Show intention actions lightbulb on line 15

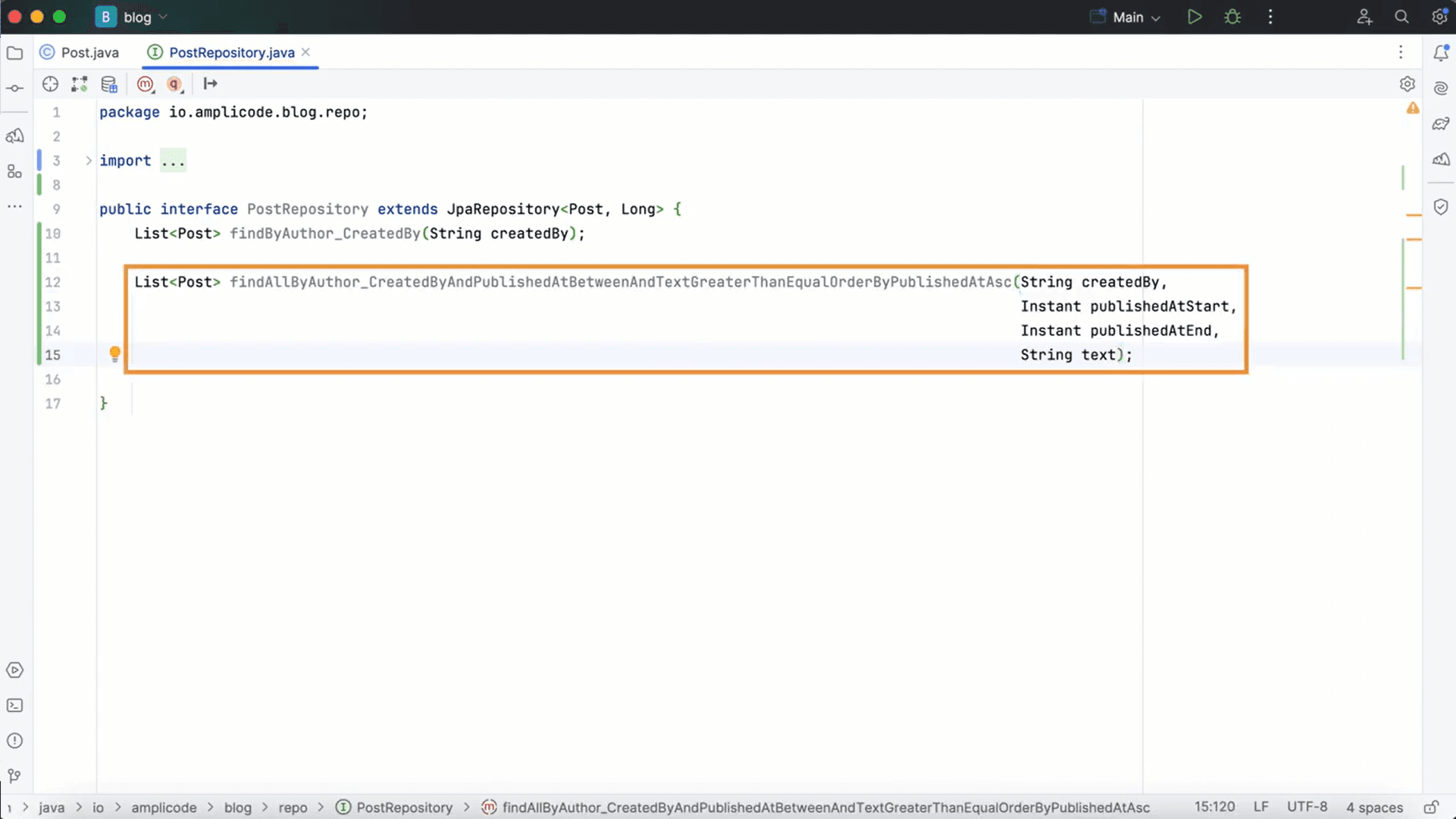click(x=114, y=354)
